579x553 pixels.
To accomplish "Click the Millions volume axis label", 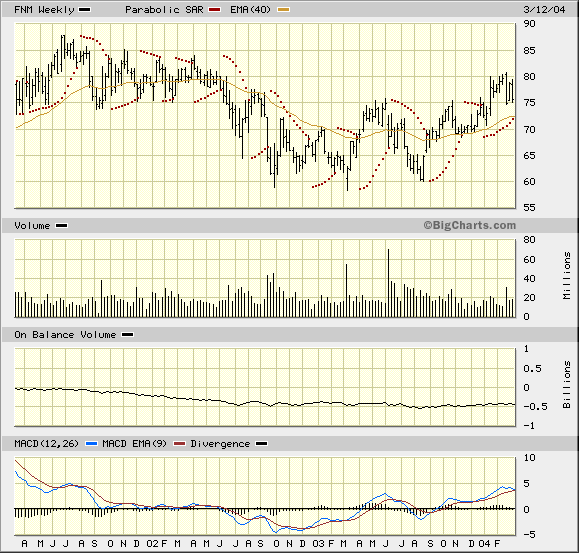I will [566, 275].
